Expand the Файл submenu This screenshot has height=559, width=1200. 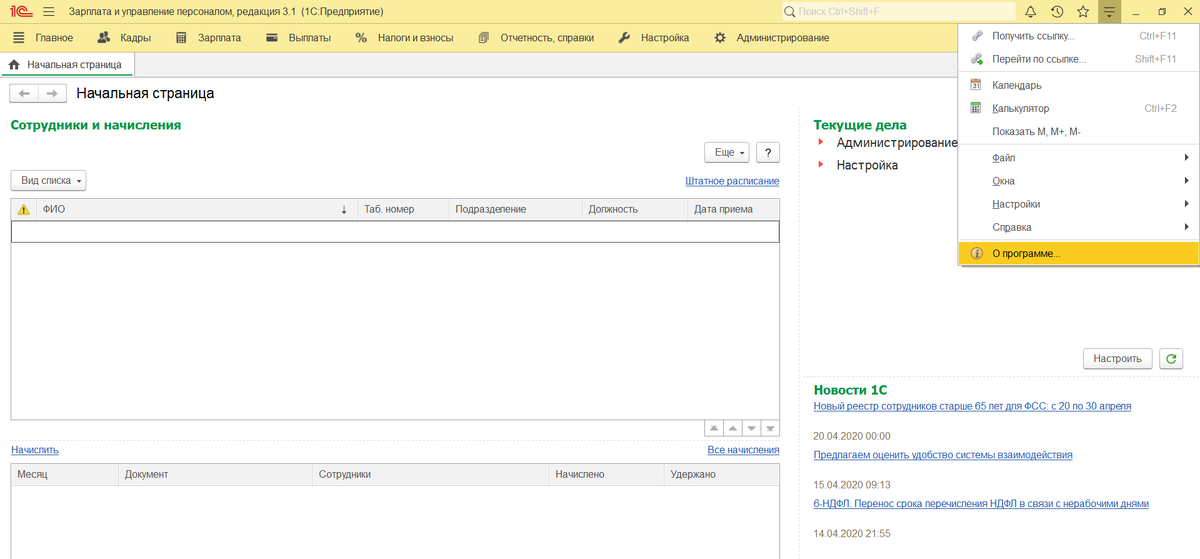1078,158
